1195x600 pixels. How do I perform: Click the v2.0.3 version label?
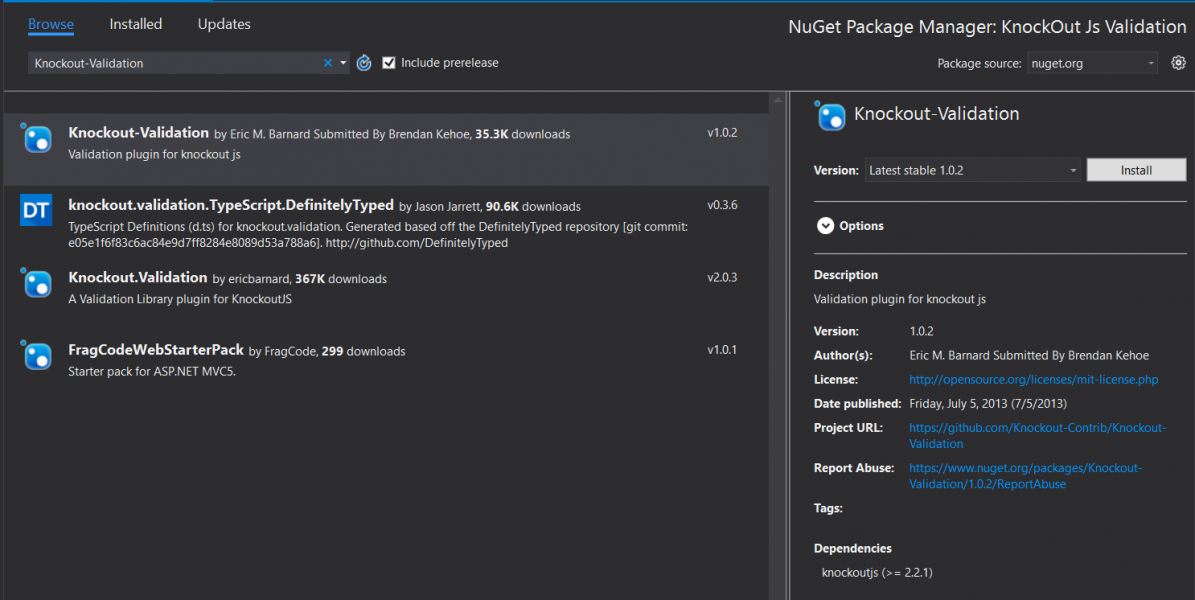coord(722,278)
